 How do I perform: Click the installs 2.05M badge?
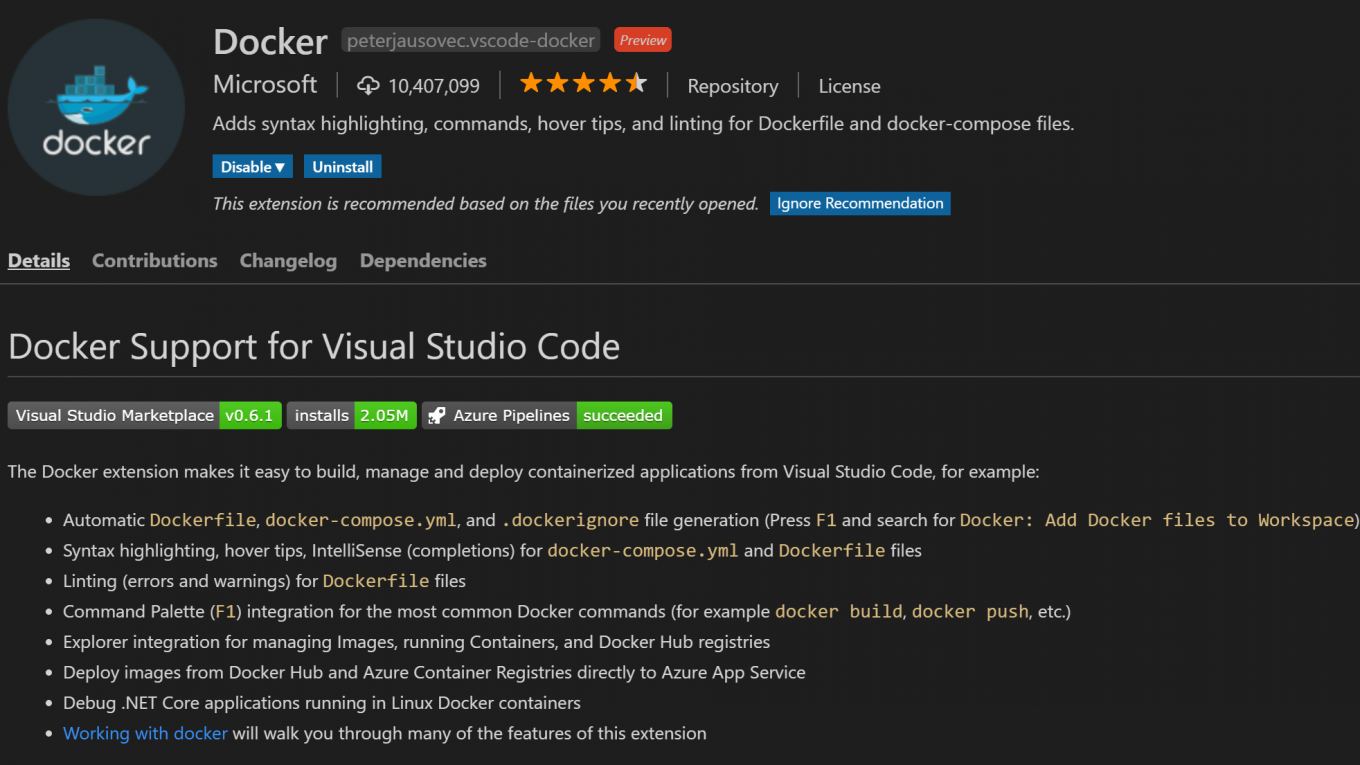tap(351, 415)
